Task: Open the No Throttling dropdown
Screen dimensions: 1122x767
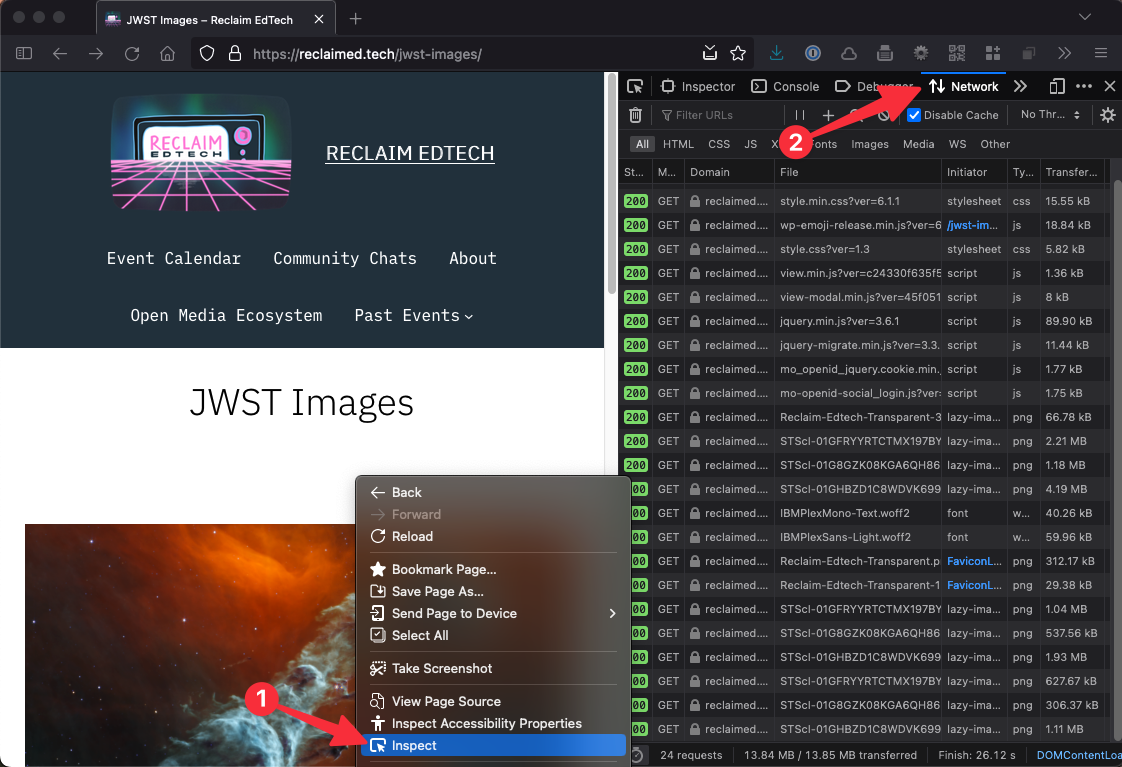Action: 1050,114
